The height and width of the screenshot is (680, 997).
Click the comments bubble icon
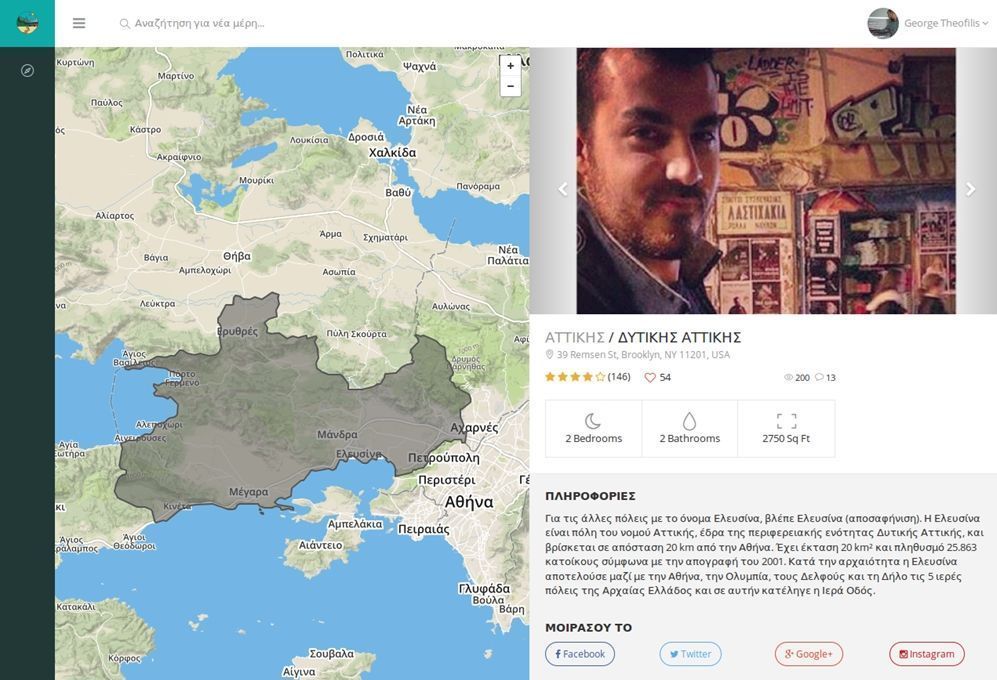tap(819, 378)
